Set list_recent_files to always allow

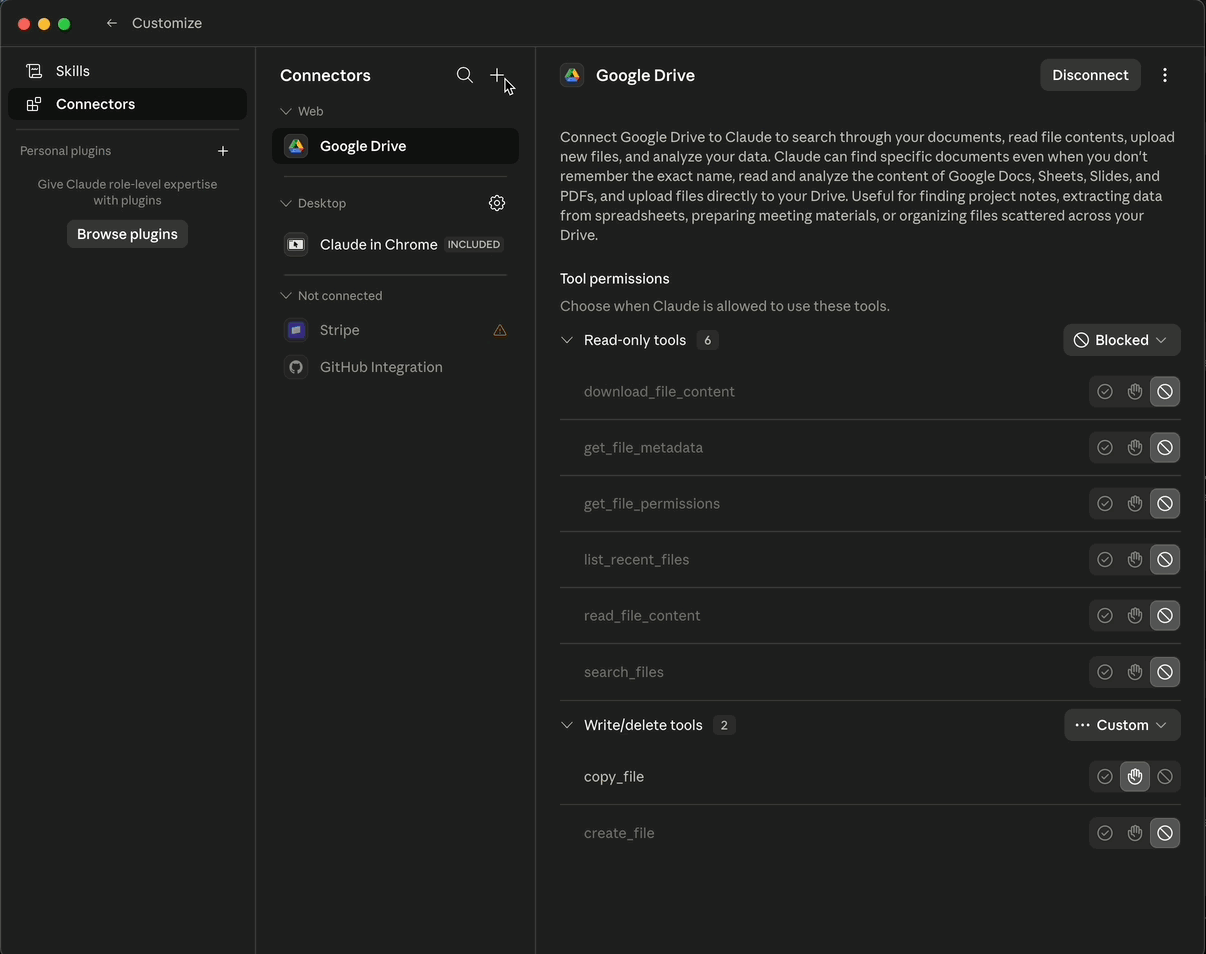tap(1105, 560)
